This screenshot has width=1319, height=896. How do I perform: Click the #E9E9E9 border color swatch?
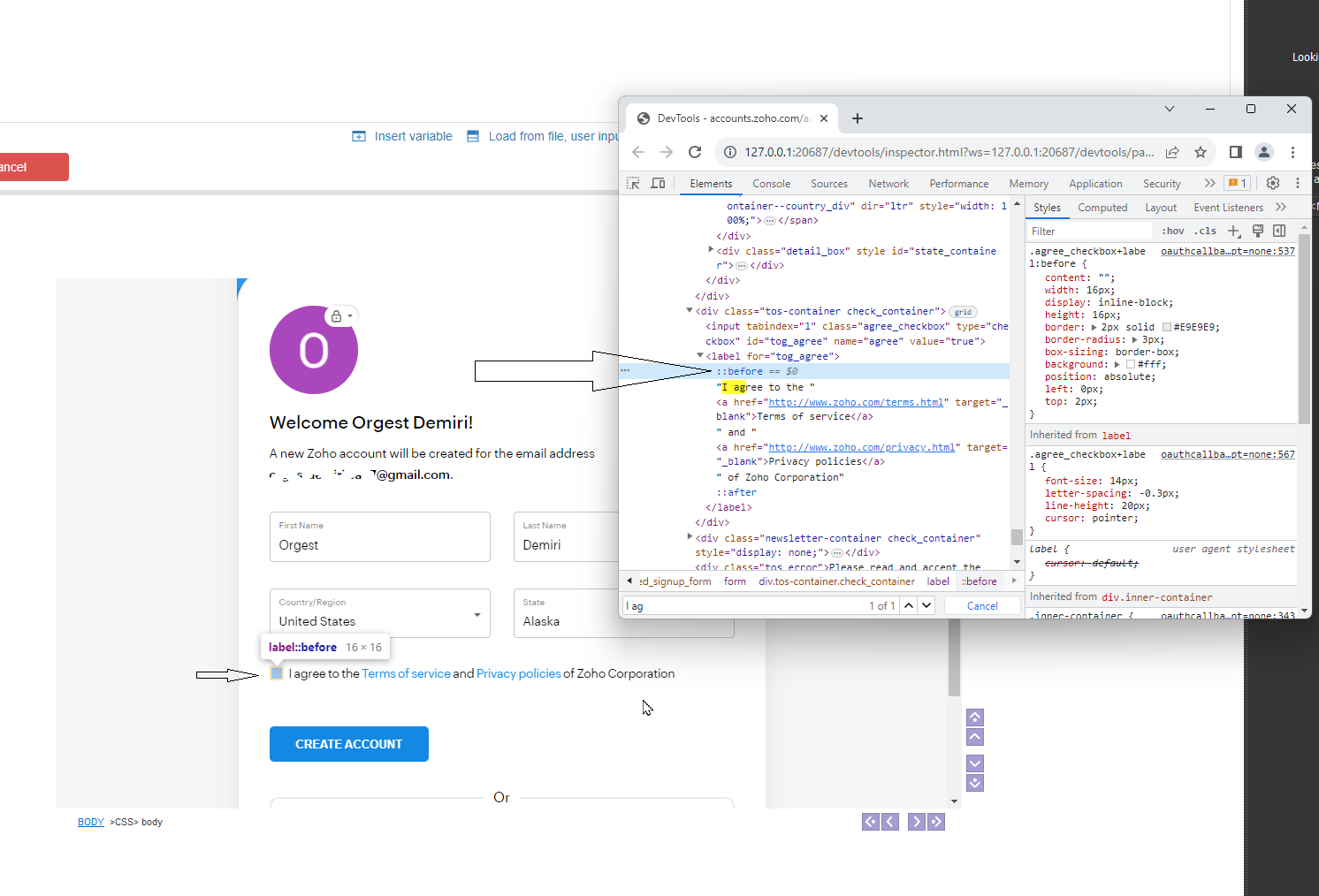pyautogui.click(x=1167, y=327)
